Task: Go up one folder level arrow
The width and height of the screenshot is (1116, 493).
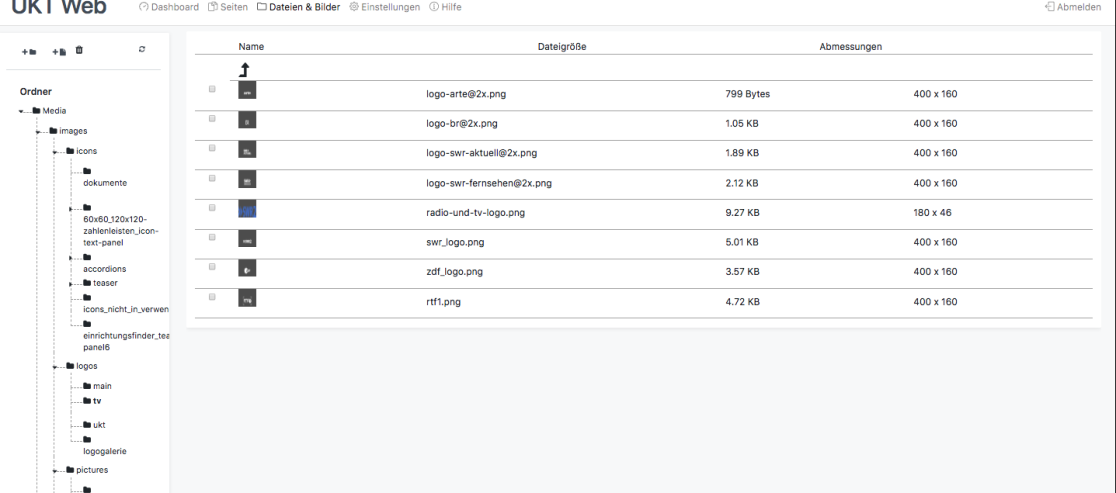Action: tap(244, 70)
